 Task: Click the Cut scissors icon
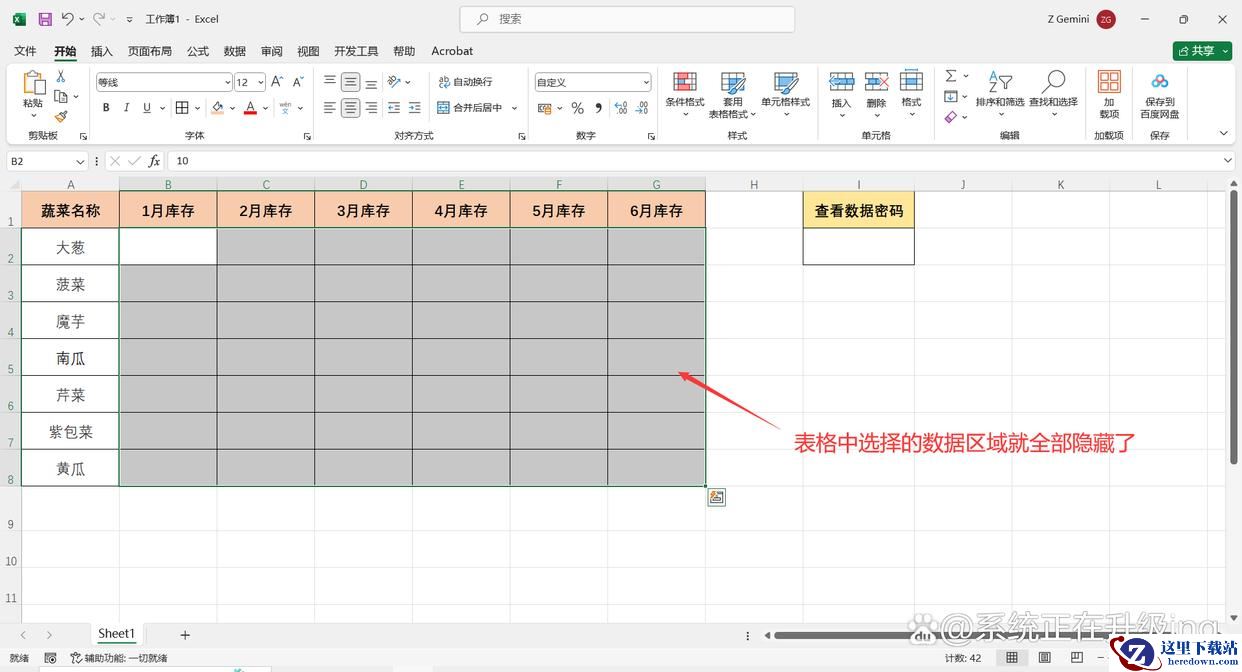61,77
